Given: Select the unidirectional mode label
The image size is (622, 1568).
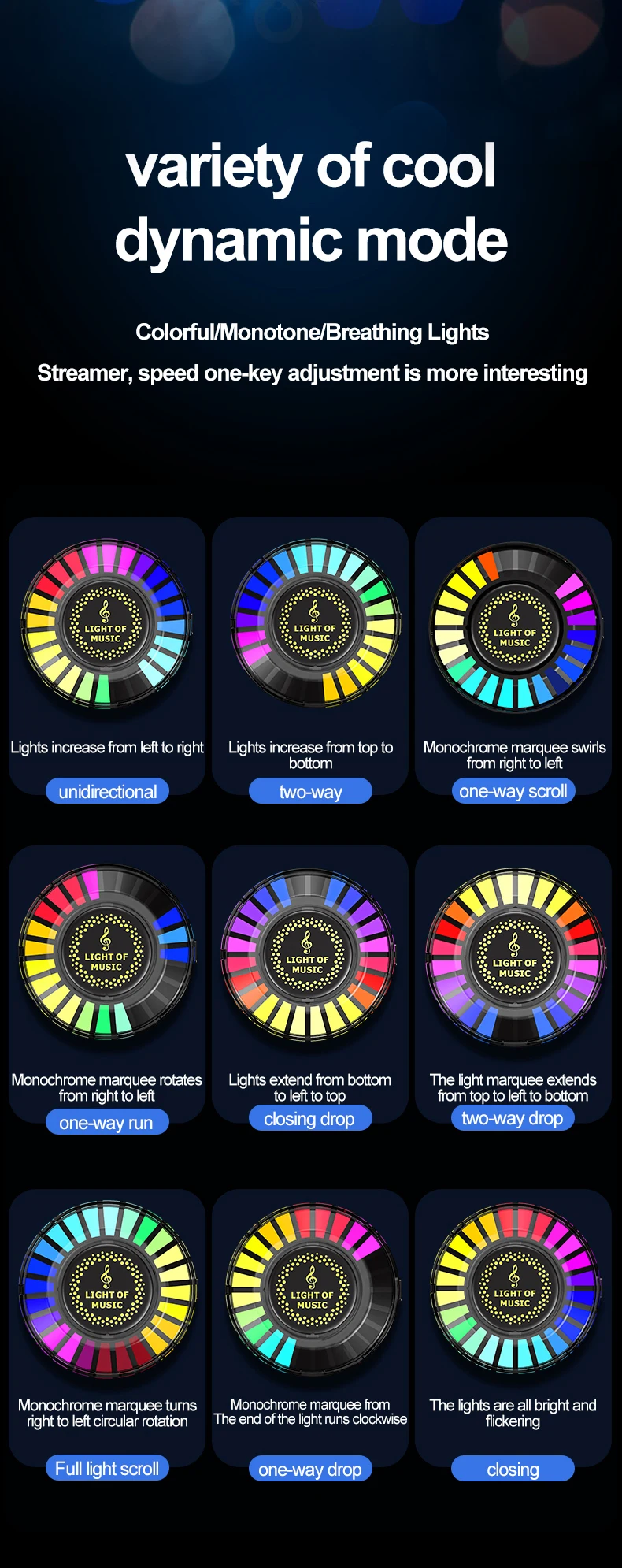Looking at the screenshot, I should (107, 791).
